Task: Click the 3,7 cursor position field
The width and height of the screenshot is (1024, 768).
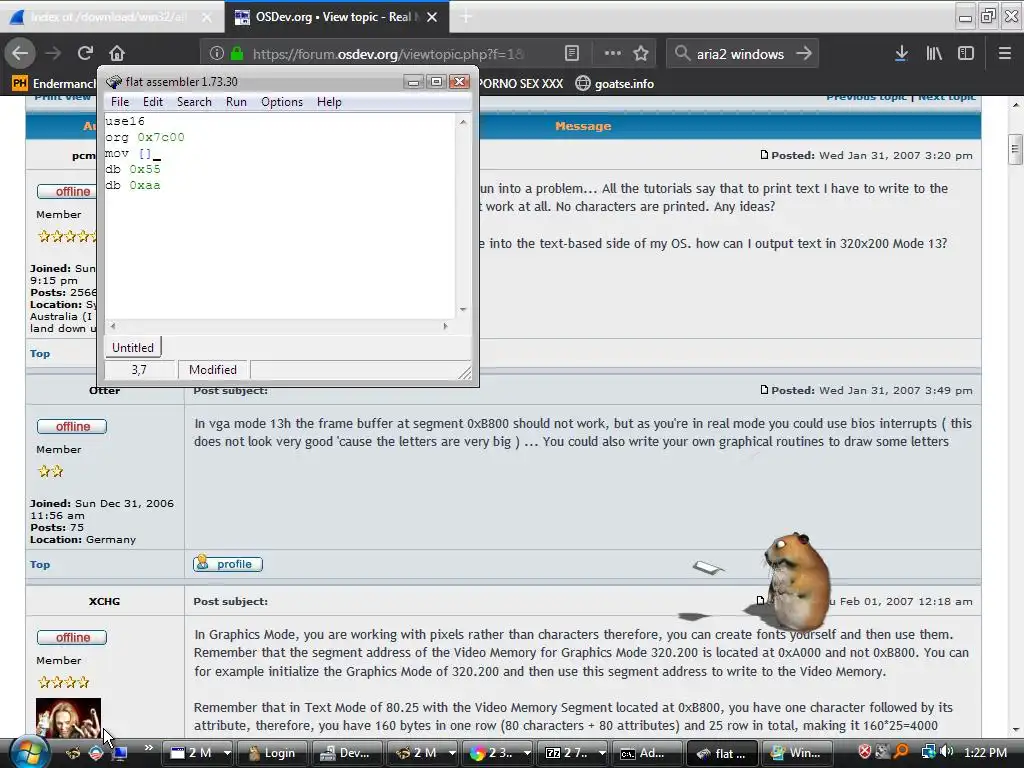Action: point(141,370)
